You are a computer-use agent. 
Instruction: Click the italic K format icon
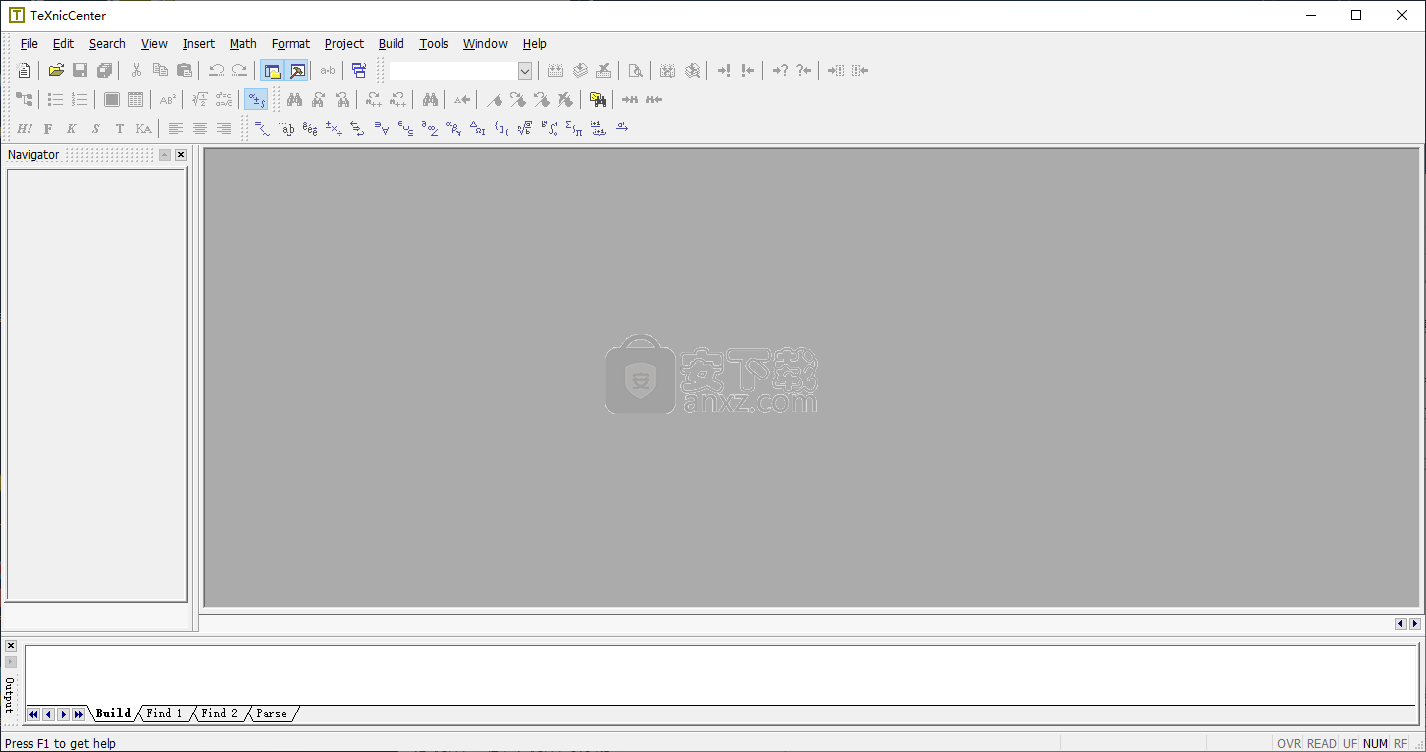pos(72,129)
